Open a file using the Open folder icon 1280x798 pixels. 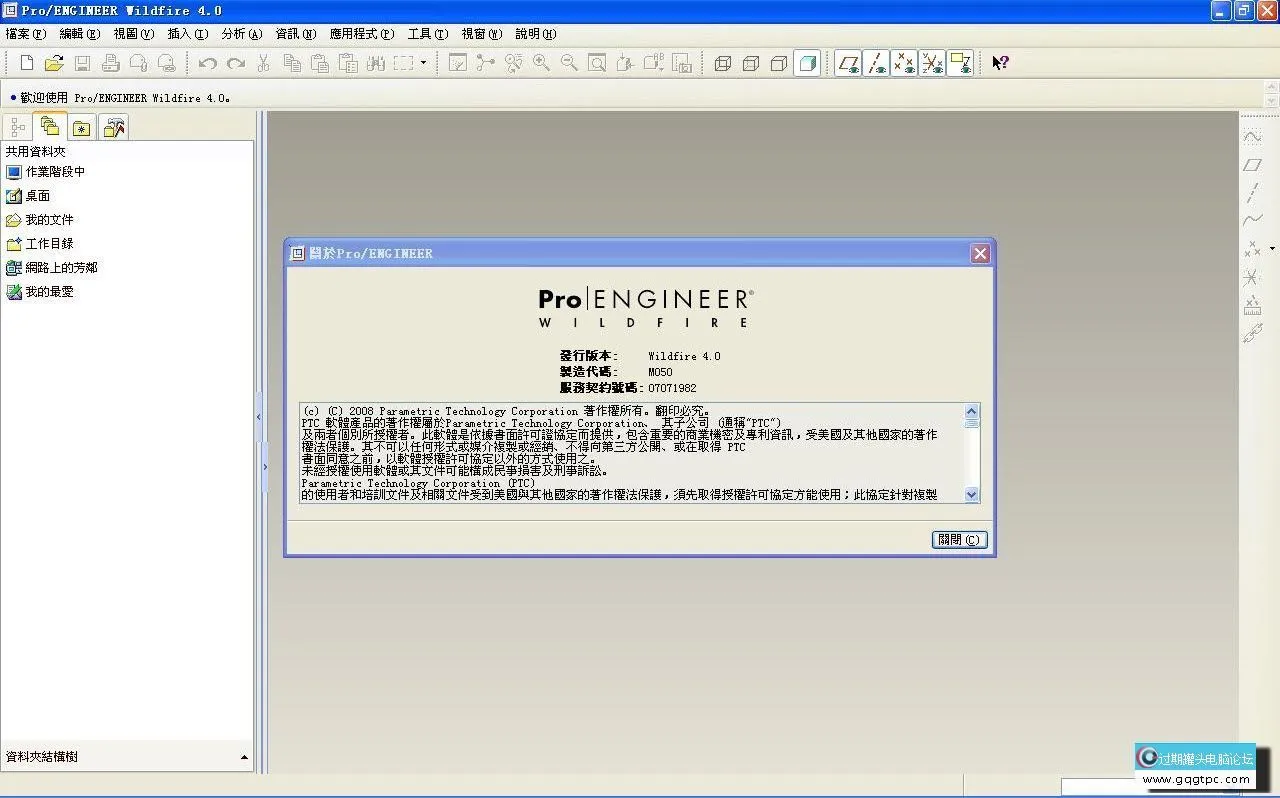[56, 62]
